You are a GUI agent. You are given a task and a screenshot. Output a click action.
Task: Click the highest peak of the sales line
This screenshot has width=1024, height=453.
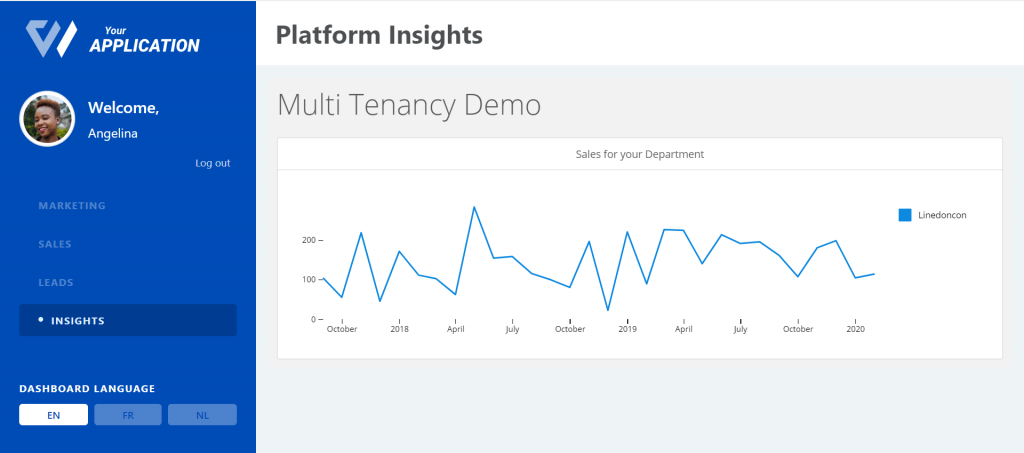[473, 207]
